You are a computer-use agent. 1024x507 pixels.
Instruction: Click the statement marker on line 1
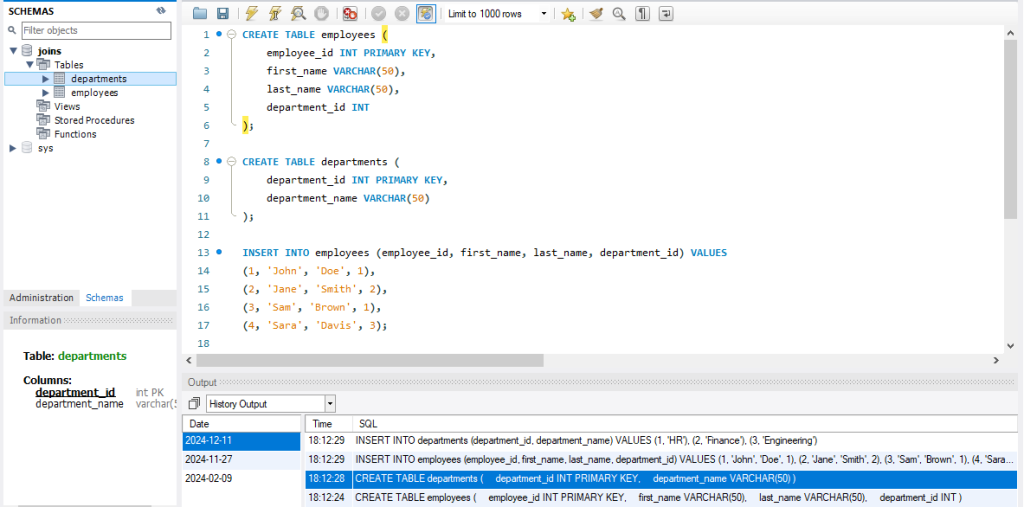click(219, 33)
